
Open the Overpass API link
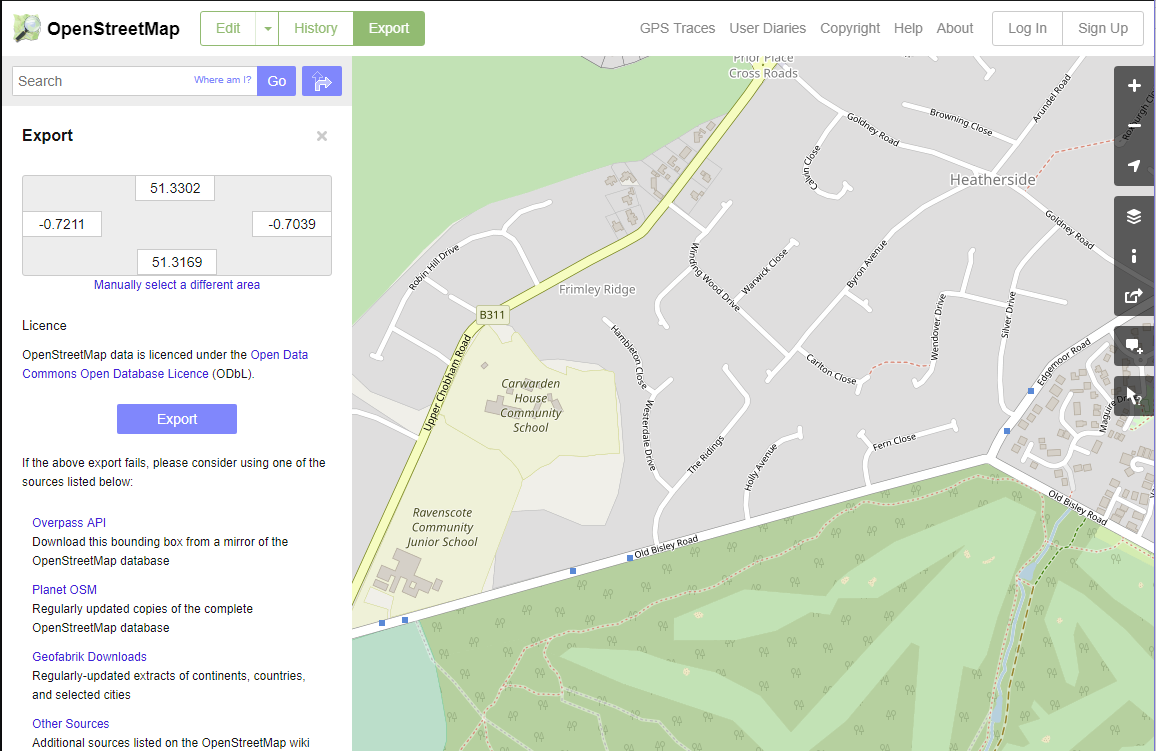tap(69, 523)
